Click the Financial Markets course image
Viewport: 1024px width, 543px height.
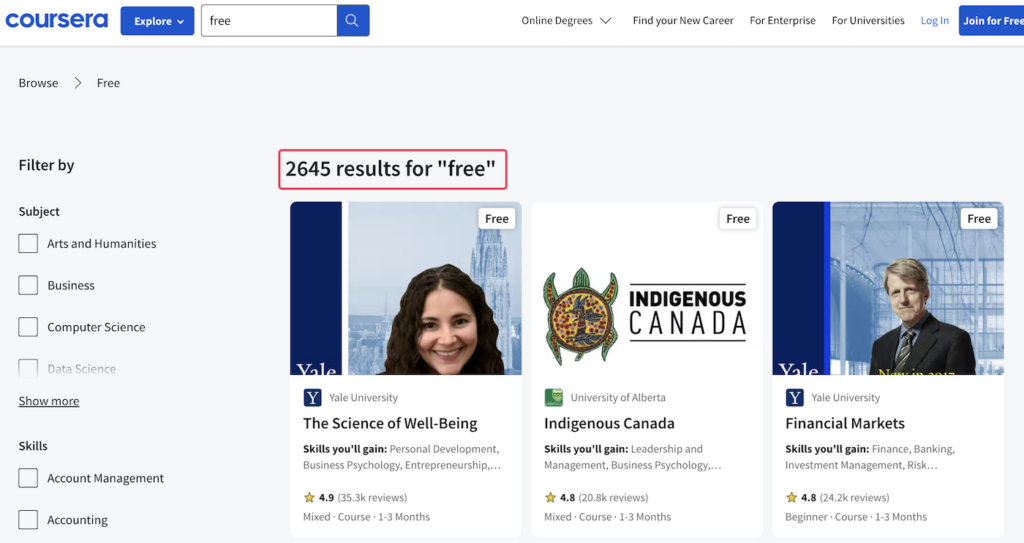click(x=888, y=288)
